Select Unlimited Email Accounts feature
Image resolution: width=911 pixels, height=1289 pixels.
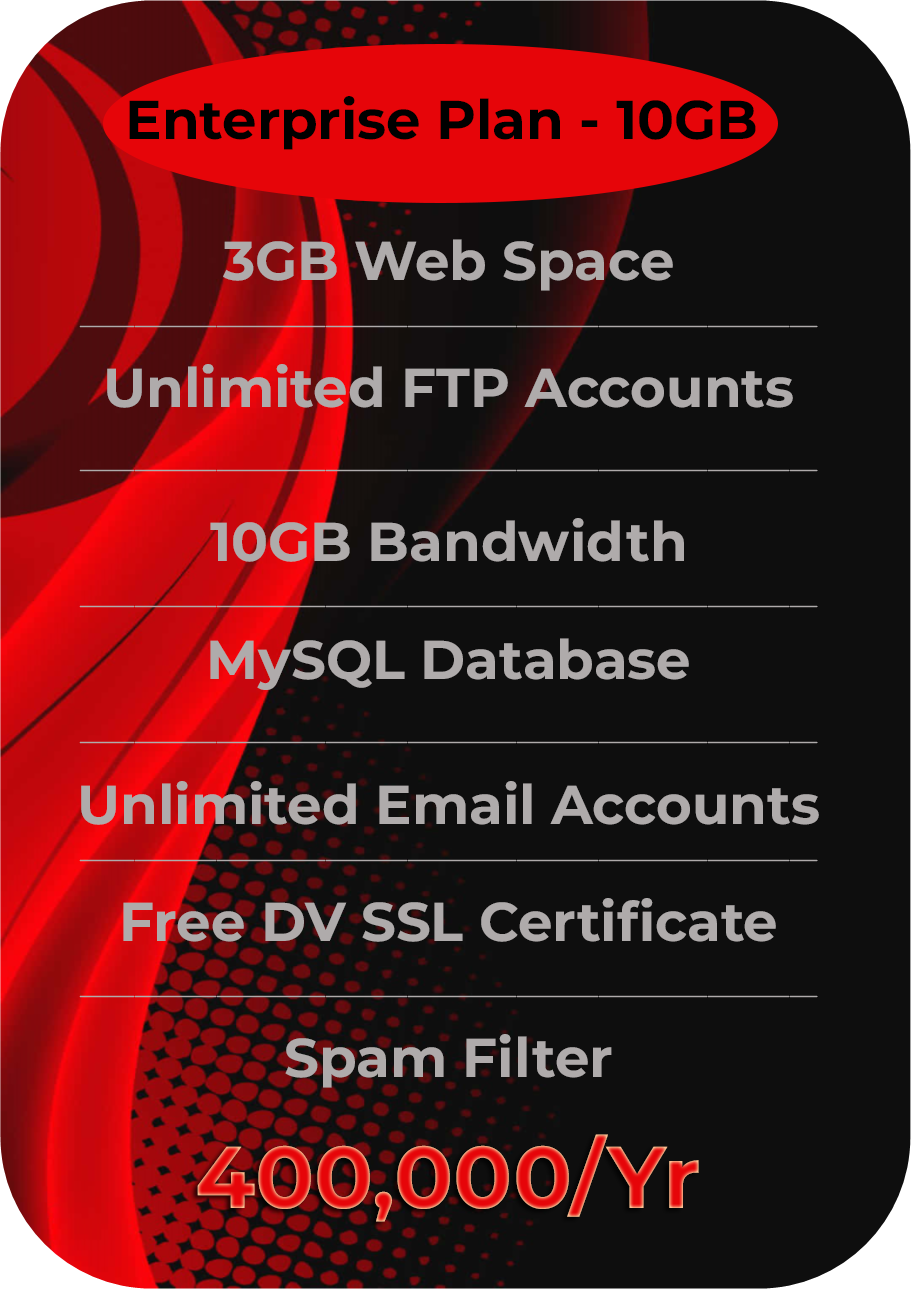pyautogui.click(x=449, y=805)
